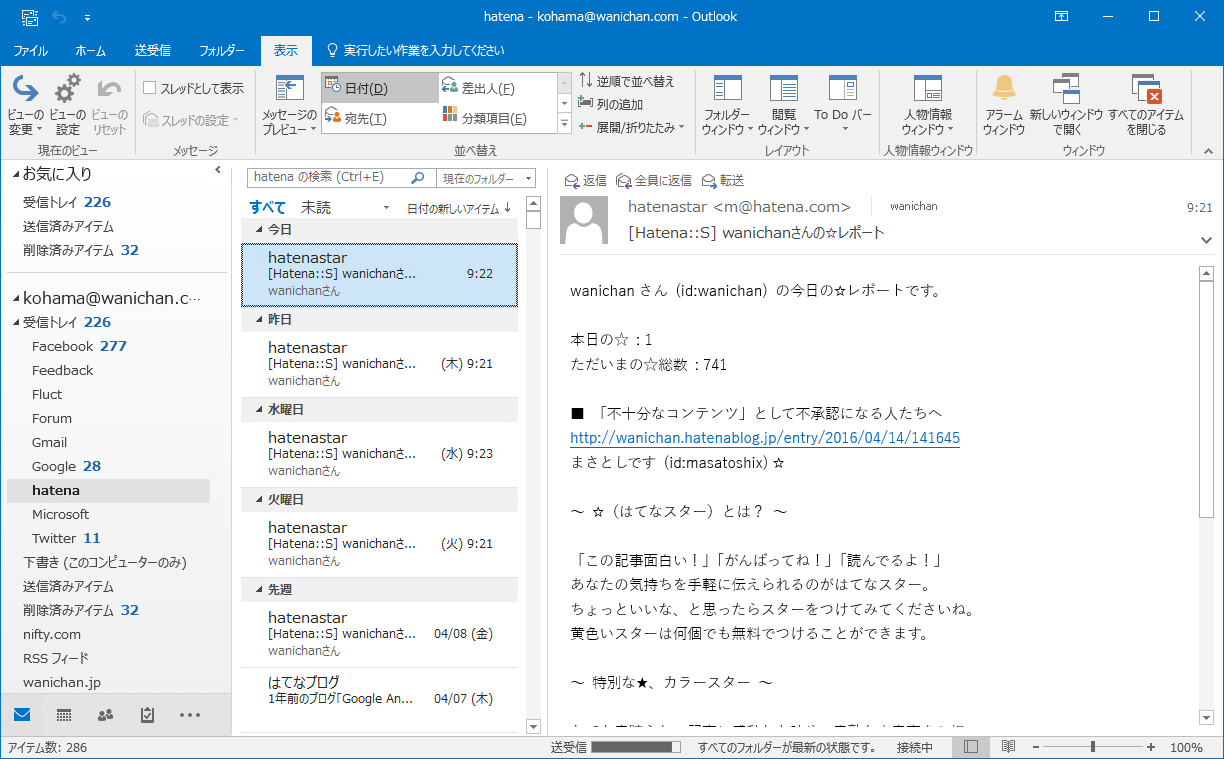Open the People Pane (人物情報ウィンドウ) menu
The image size is (1224, 759).
click(x=928, y=104)
